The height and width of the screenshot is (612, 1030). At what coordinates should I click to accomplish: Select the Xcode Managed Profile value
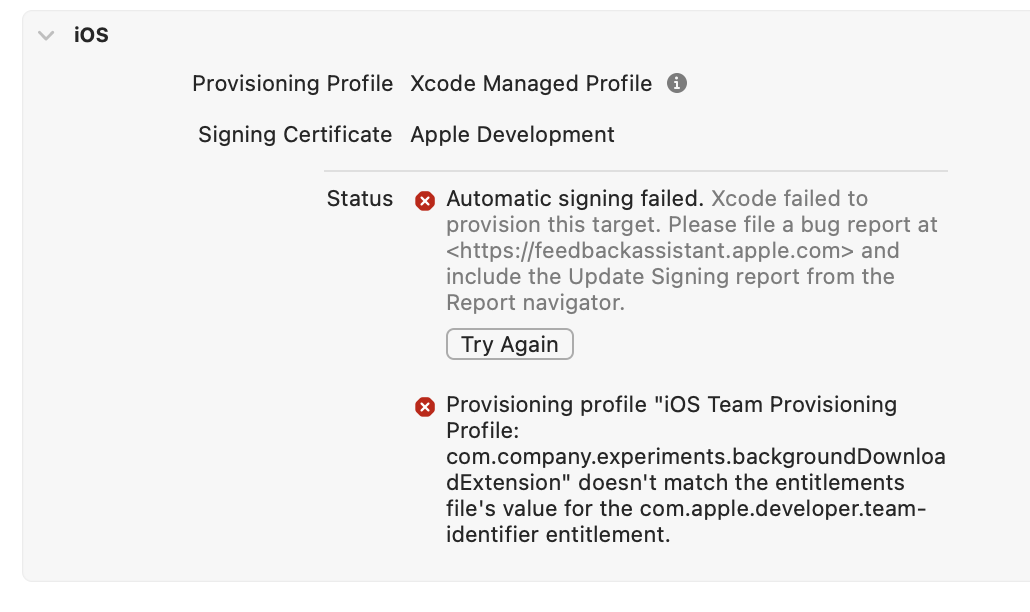[531, 84]
